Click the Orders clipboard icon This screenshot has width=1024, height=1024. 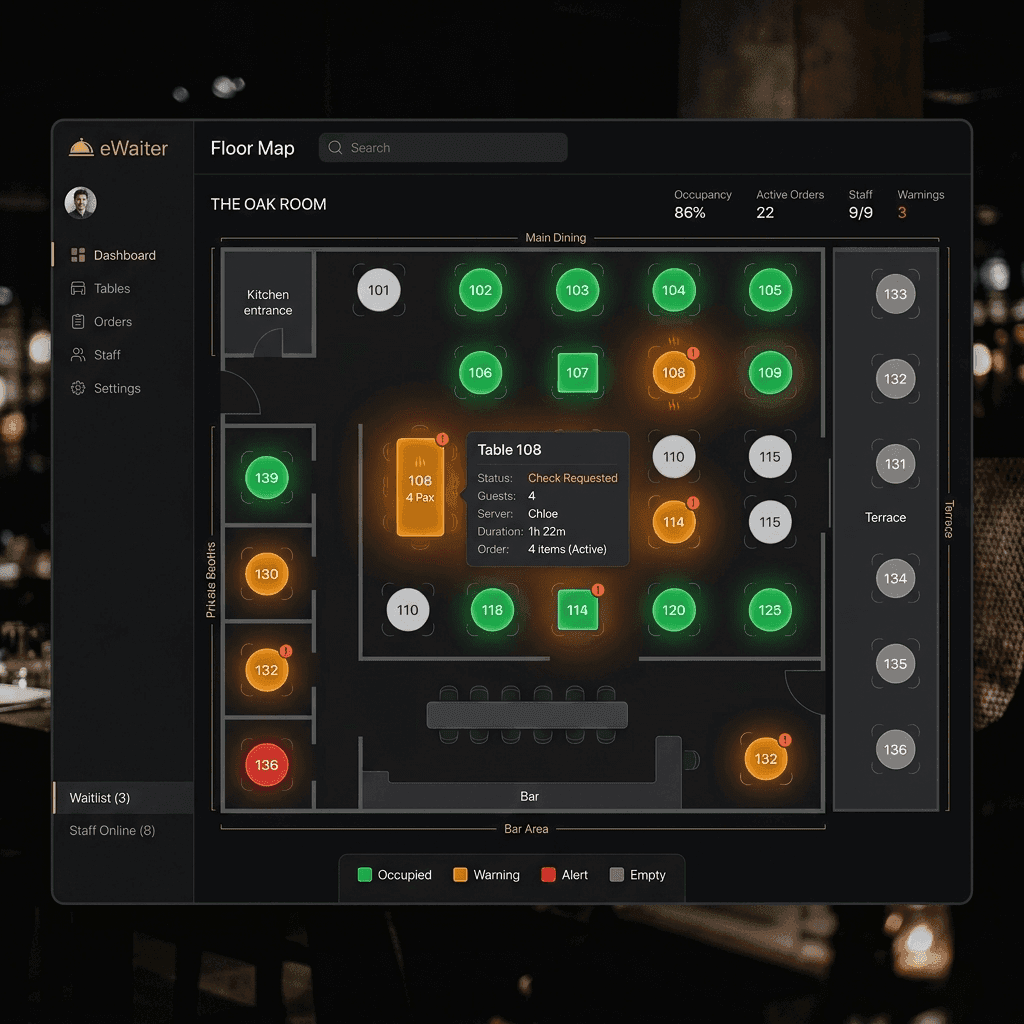pyautogui.click(x=78, y=322)
